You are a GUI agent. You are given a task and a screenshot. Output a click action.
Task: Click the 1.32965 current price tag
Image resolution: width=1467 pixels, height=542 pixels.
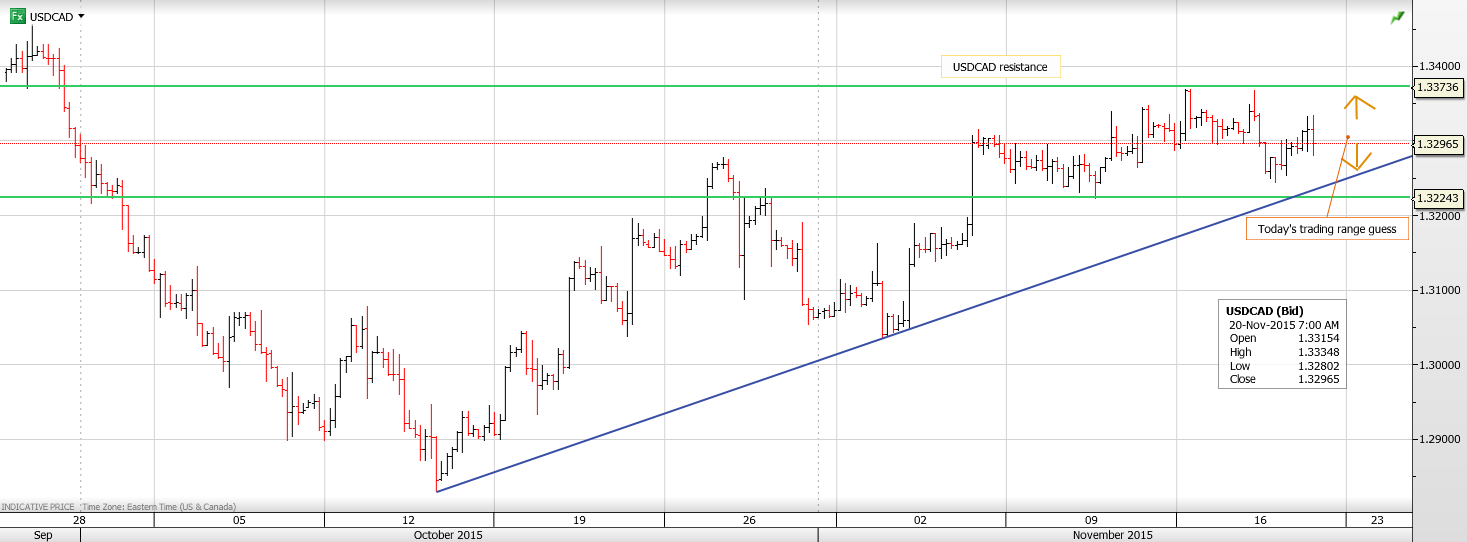coord(1439,144)
